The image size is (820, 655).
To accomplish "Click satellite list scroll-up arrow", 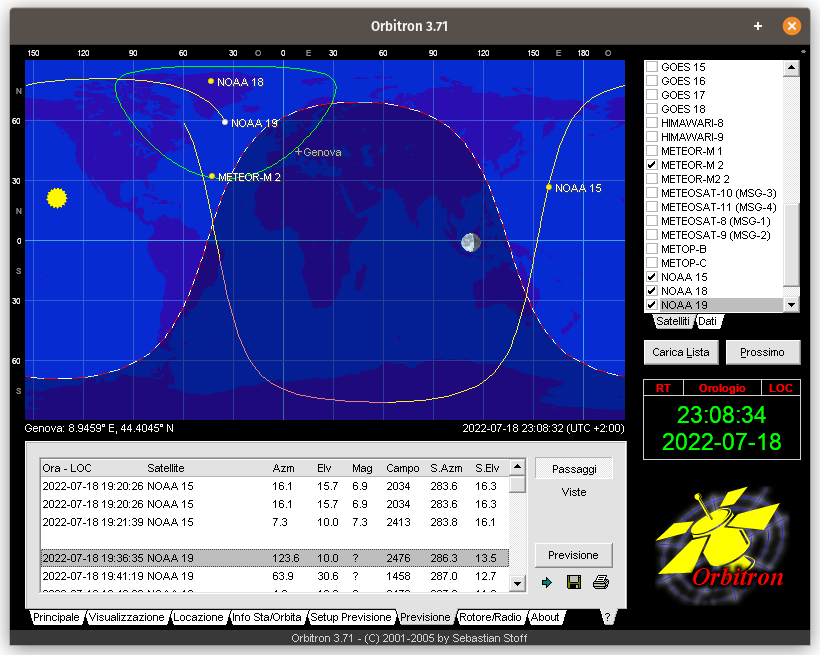I will point(791,68).
